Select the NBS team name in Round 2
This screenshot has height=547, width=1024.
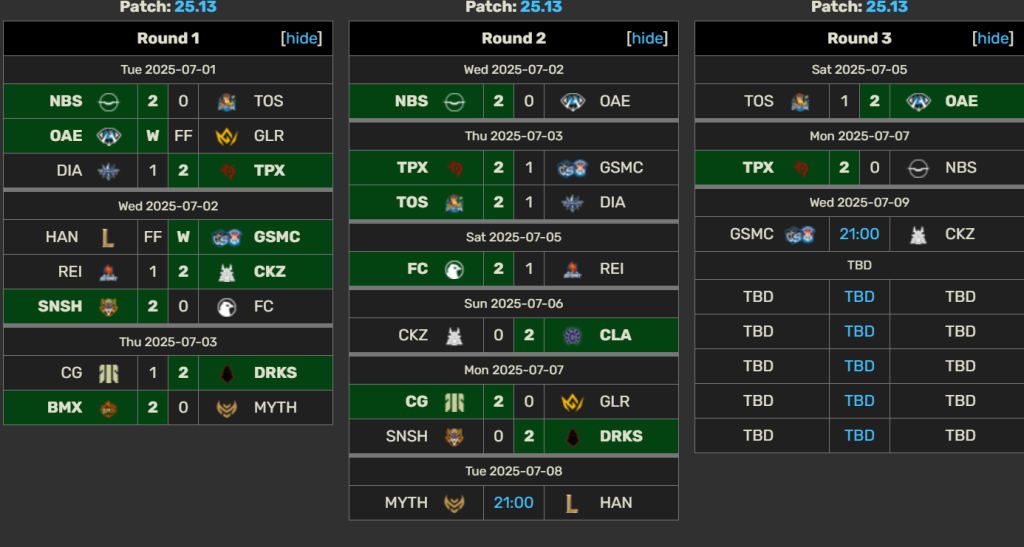411,101
